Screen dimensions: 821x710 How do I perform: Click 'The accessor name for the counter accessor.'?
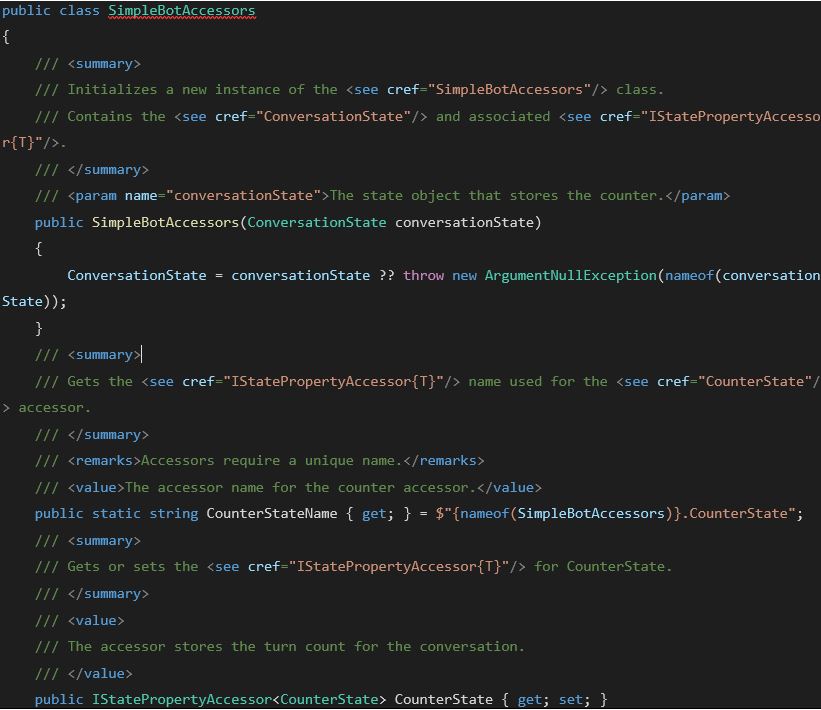301,487
